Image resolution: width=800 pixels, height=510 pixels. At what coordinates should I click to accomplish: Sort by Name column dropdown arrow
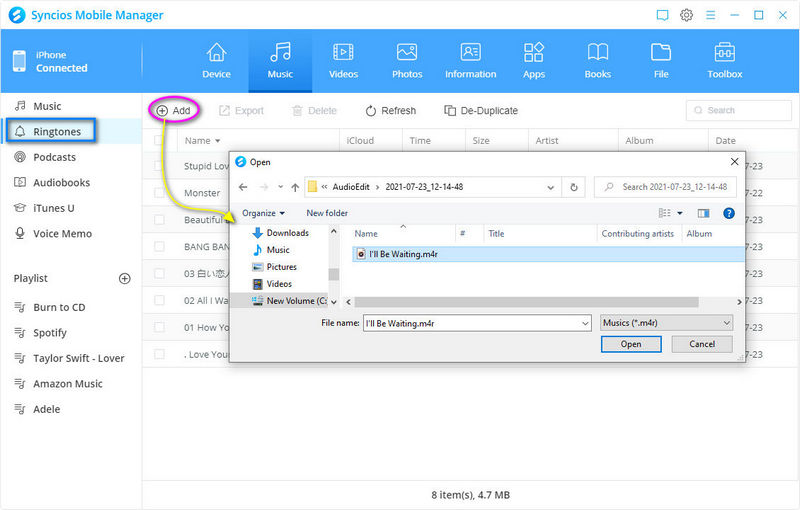218,141
